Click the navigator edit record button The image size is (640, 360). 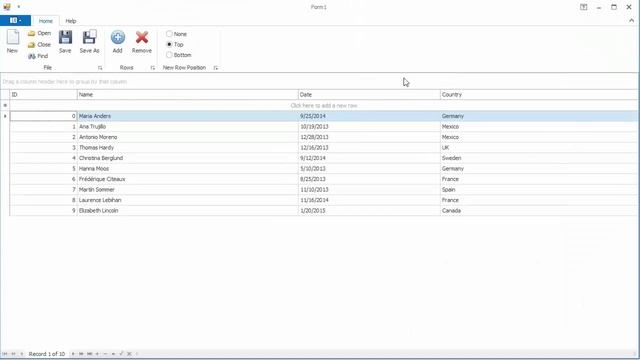[113, 354]
